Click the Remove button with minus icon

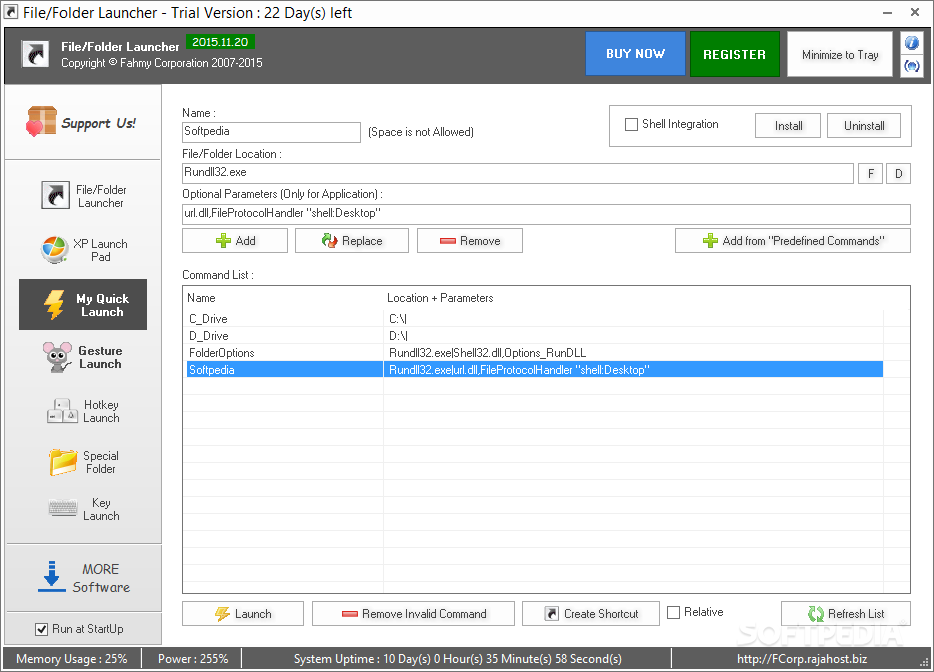pos(470,241)
